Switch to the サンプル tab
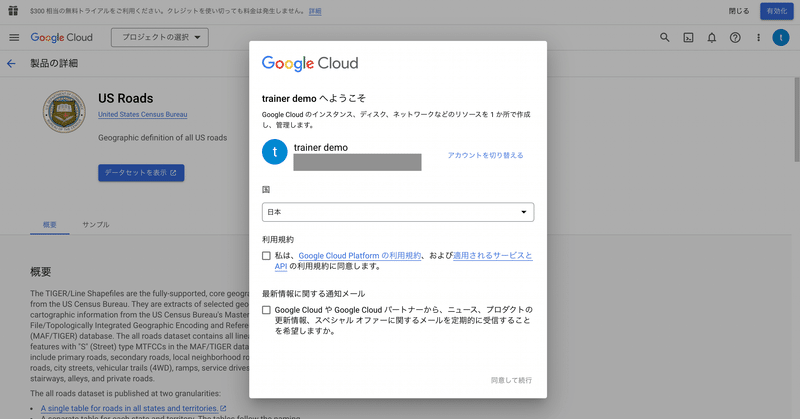This screenshot has width=800, height=419. [96, 225]
